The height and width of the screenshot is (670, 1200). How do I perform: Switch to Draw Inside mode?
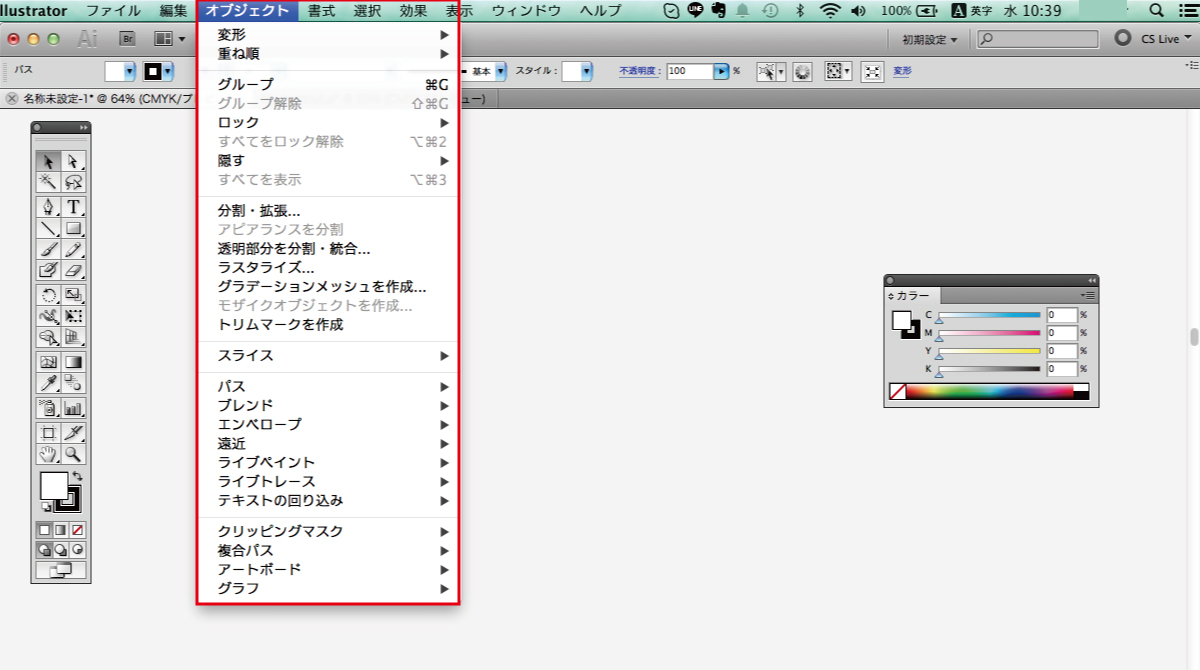[77, 549]
